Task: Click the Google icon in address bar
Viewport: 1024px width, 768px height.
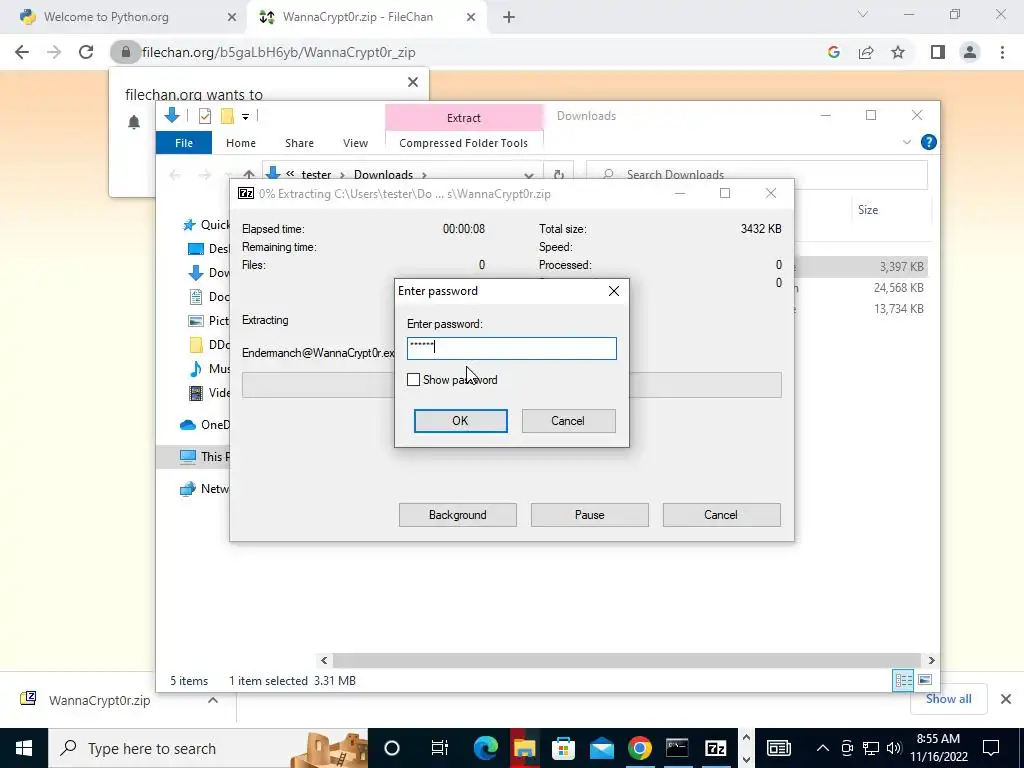Action: (833, 52)
